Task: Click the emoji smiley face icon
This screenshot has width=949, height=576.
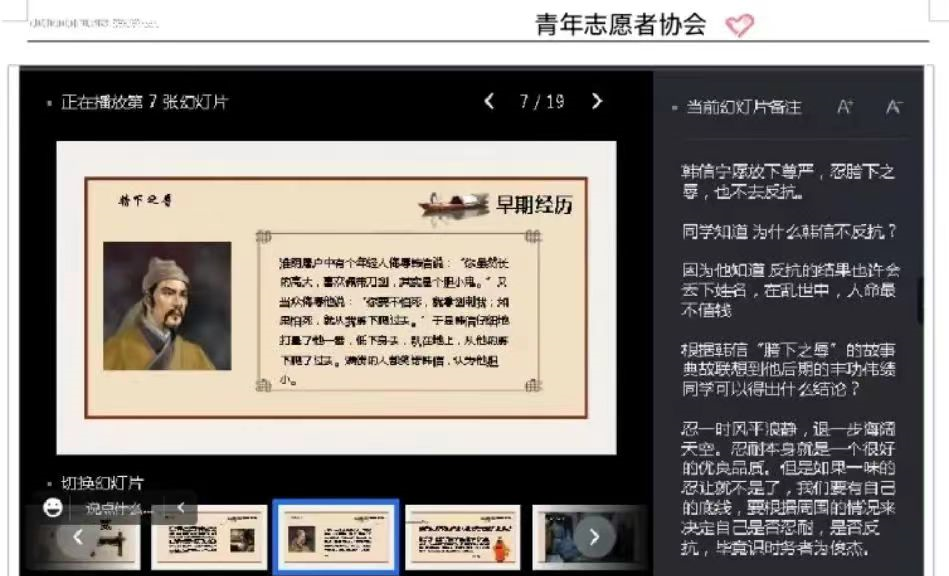Action: pos(54,508)
